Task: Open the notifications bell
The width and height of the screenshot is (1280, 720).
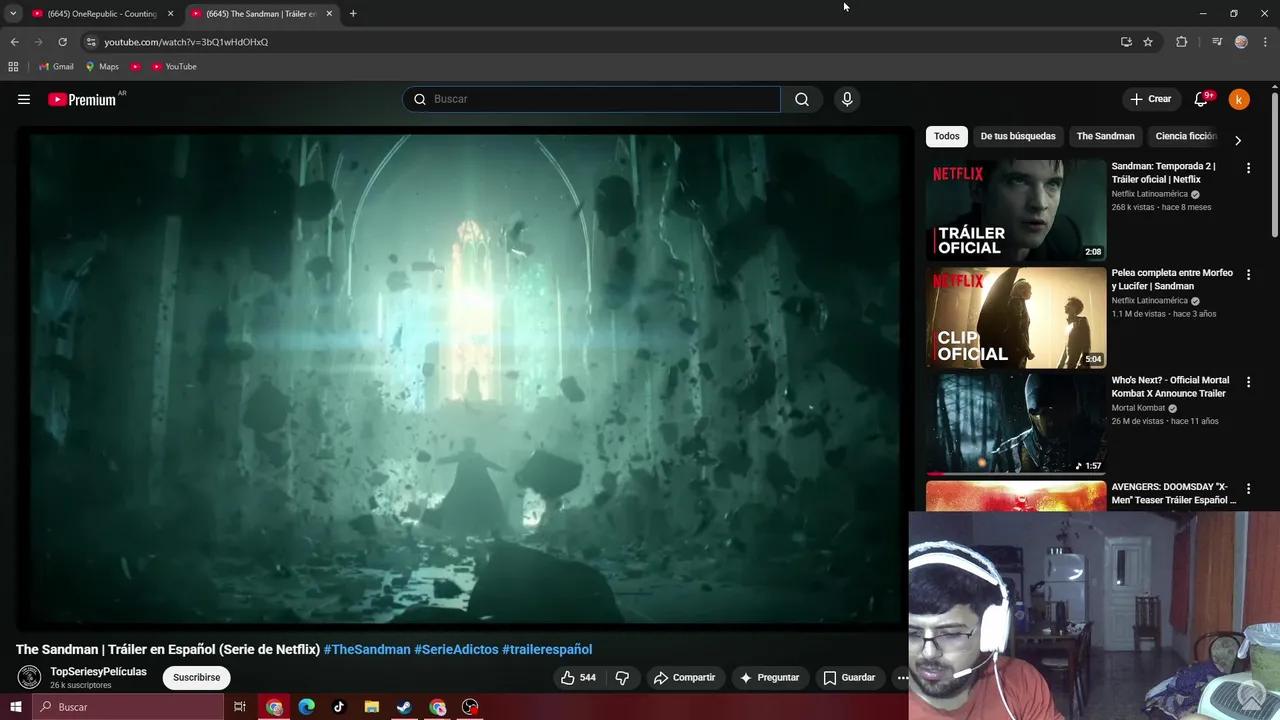Action: coord(1201,99)
